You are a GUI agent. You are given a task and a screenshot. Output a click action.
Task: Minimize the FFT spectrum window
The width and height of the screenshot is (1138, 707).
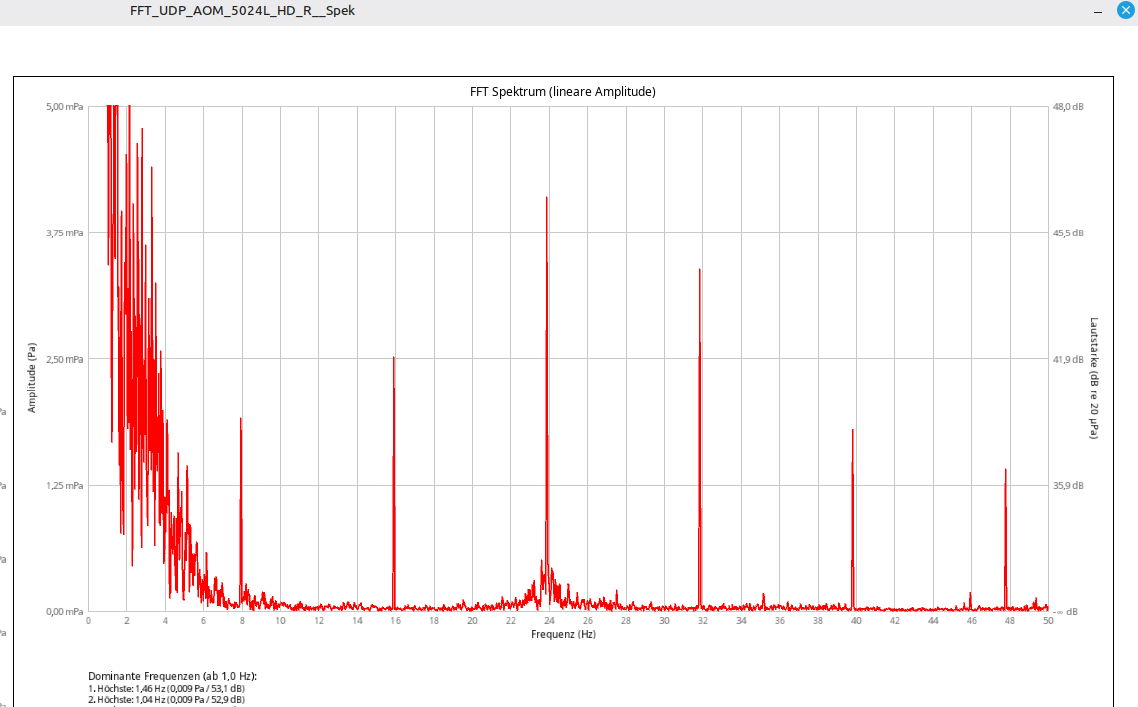tap(1097, 12)
